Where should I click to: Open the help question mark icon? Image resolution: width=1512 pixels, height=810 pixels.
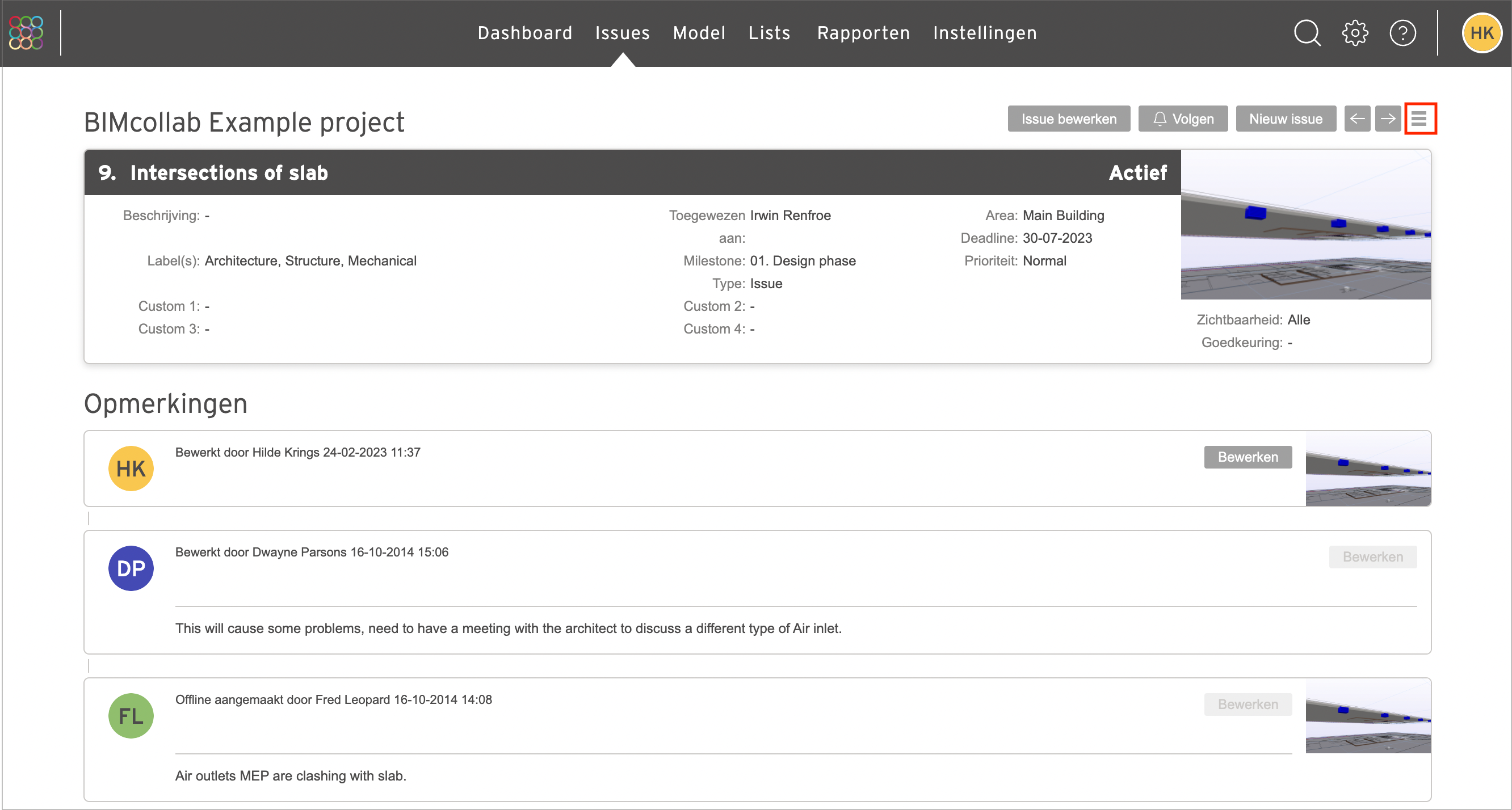(1403, 33)
